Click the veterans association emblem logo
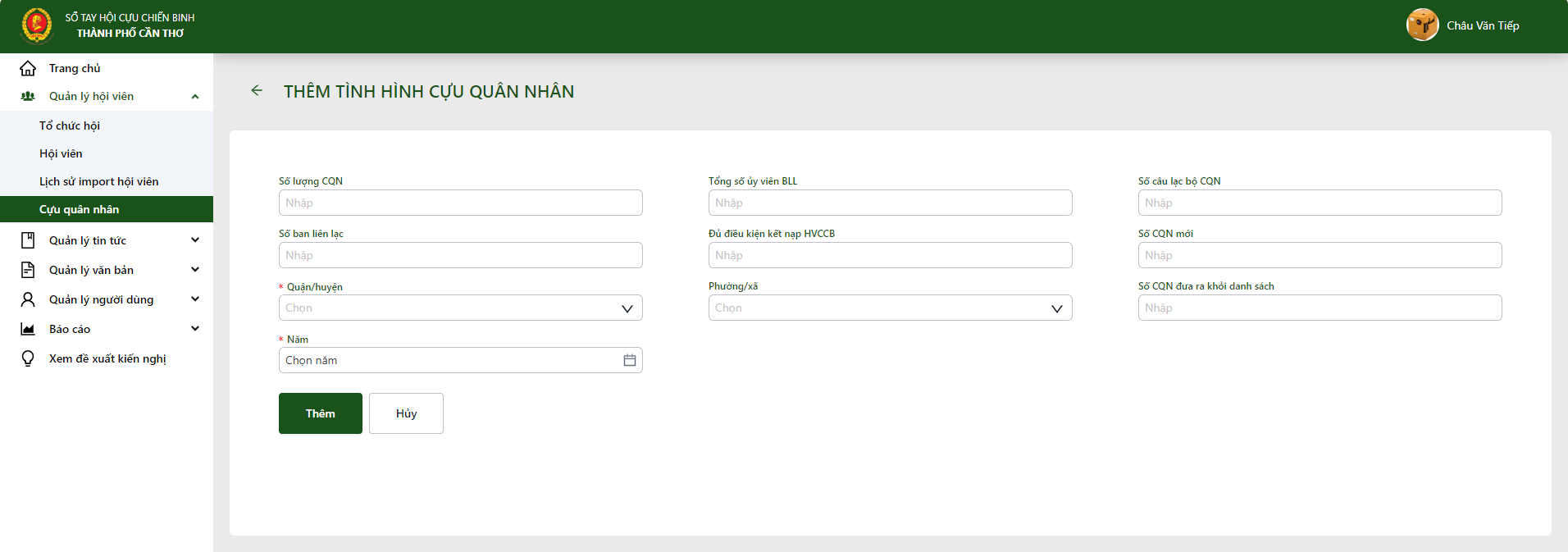 pyautogui.click(x=37, y=25)
